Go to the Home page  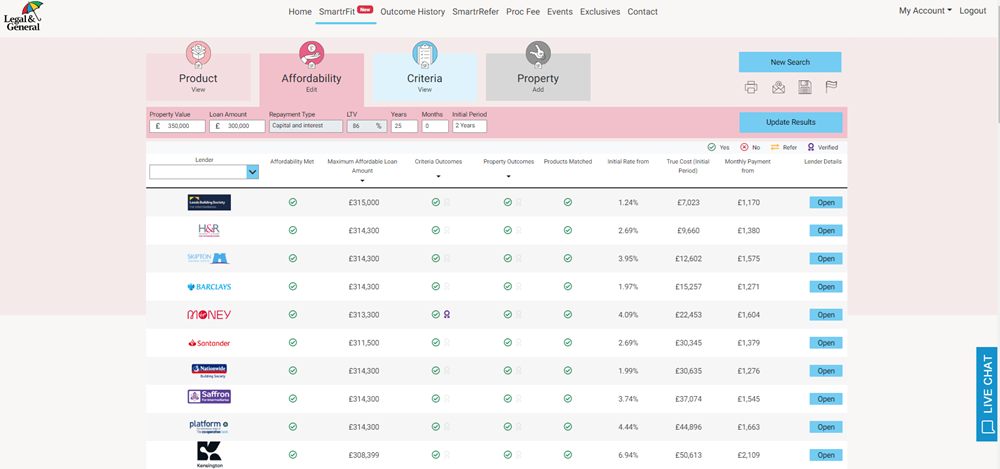click(x=300, y=11)
